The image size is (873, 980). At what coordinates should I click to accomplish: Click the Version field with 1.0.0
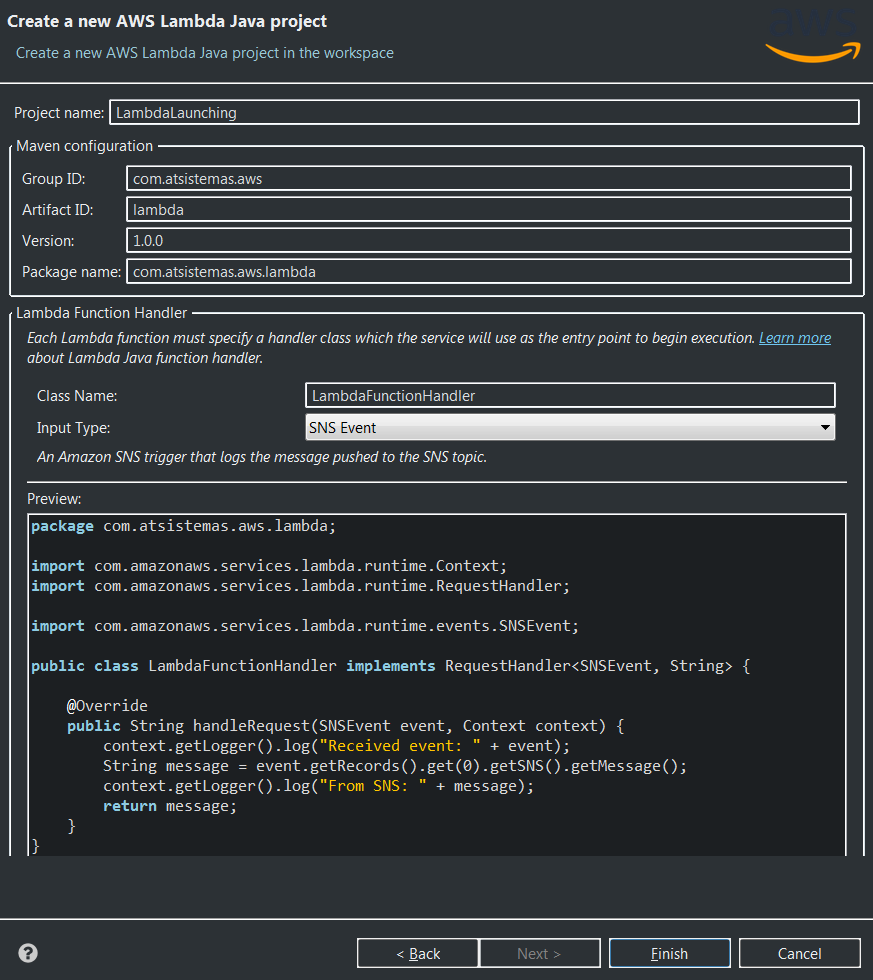point(489,241)
